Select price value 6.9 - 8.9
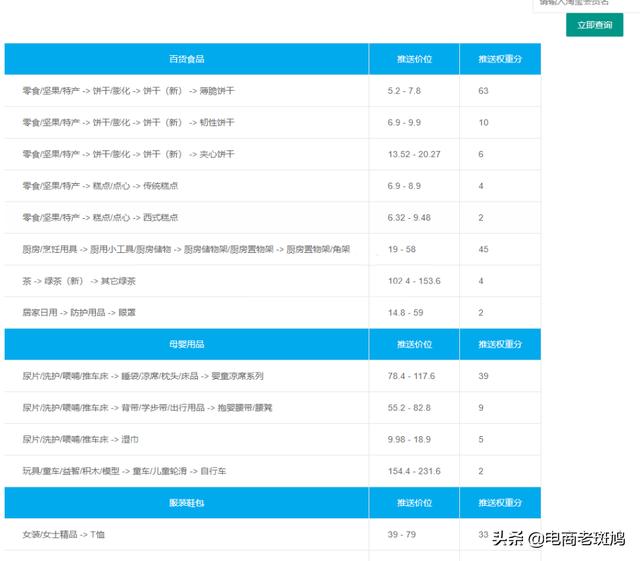This screenshot has height=561, width=640. tap(404, 186)
